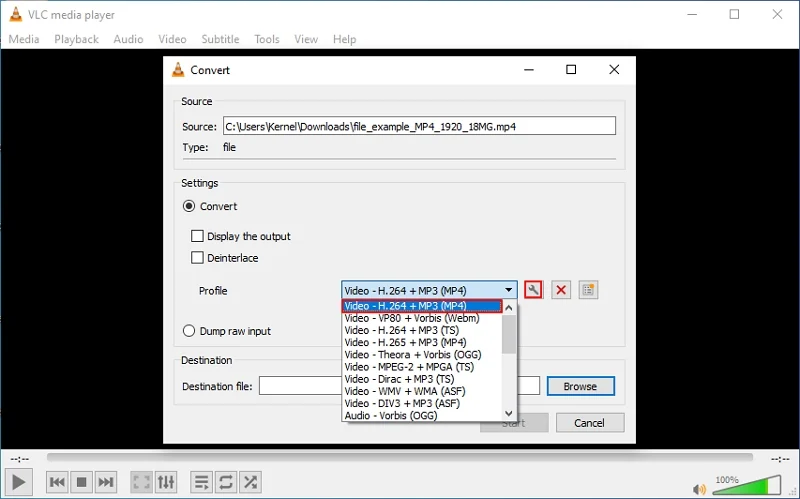This screenshot has height=499, width=800.
Task: Skip to next media button
Action: [x=106, y=482]
